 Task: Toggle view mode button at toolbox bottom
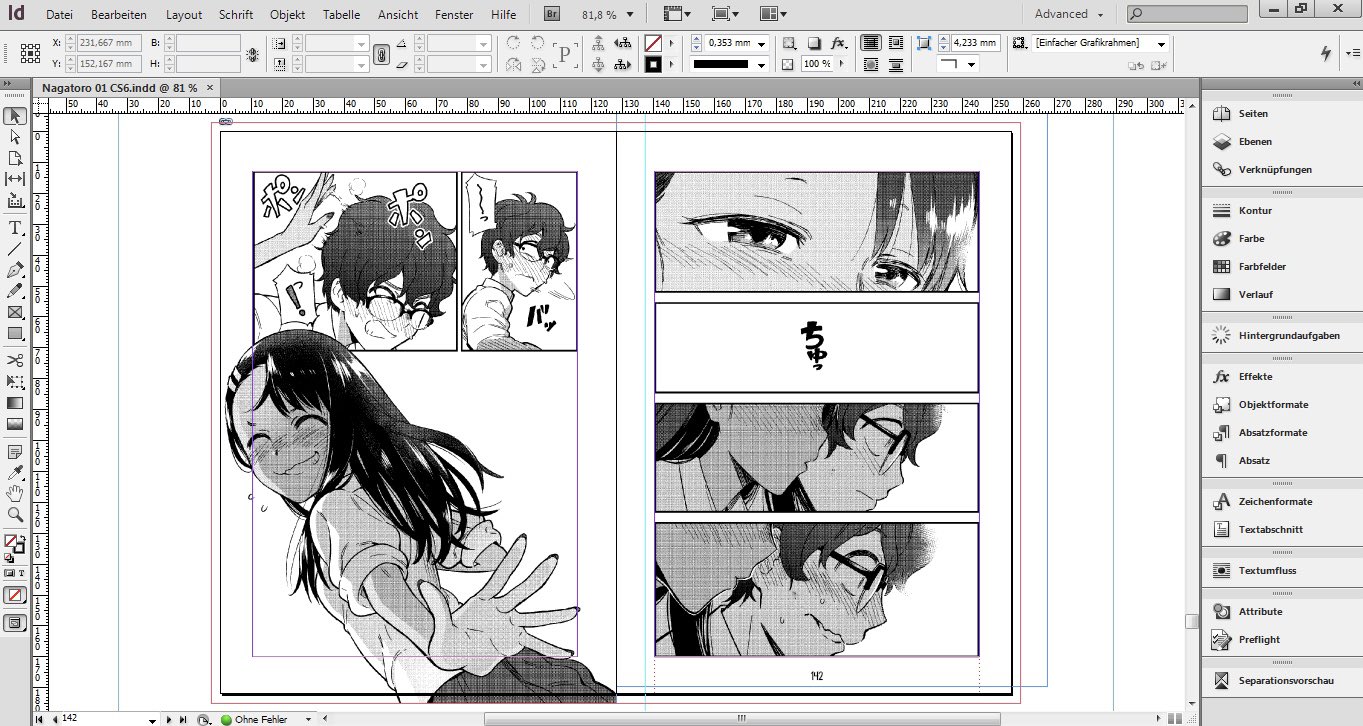pyautogui.click(x=15, y=622)
